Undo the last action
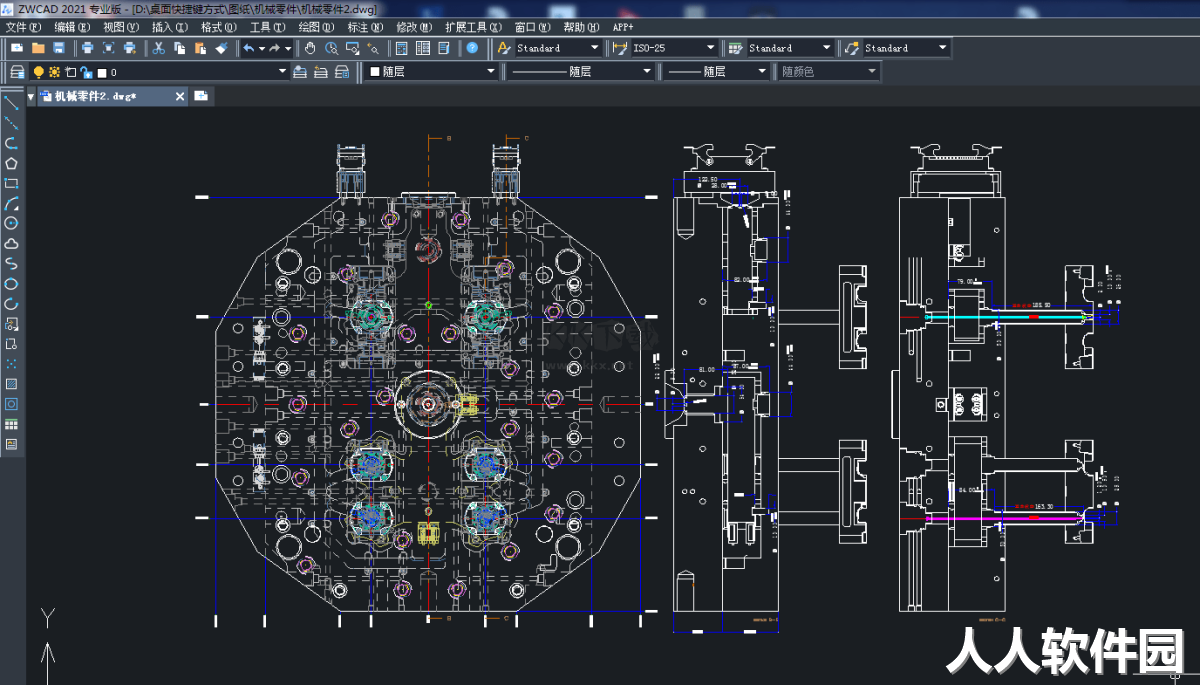1200x685 pixels. (x=248, y=48)
